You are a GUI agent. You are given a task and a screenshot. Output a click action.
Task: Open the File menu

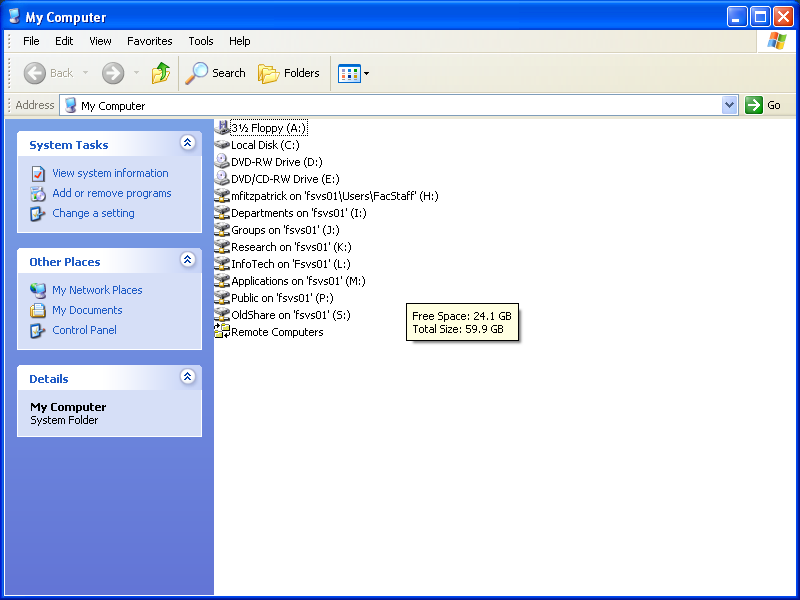click(x=31, y=41)
